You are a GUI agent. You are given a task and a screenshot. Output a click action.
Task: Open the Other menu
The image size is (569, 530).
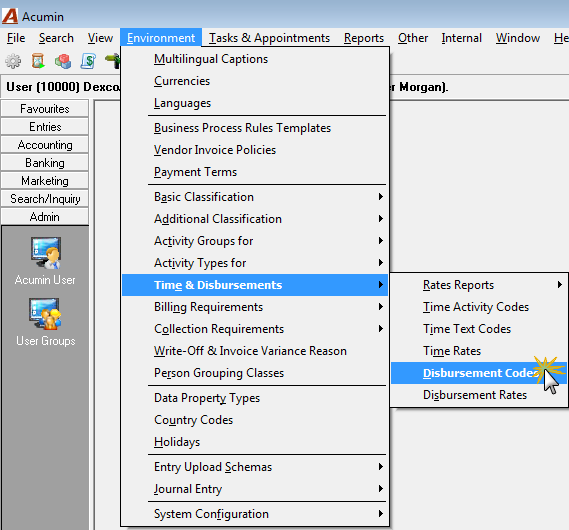pos(413,38)
